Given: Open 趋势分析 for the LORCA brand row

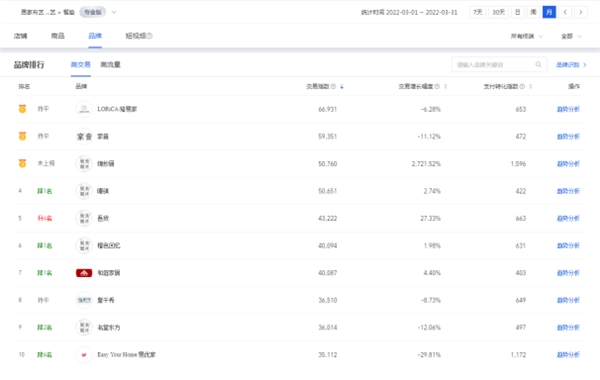Looking at the screenshot, I should point(568,109).
